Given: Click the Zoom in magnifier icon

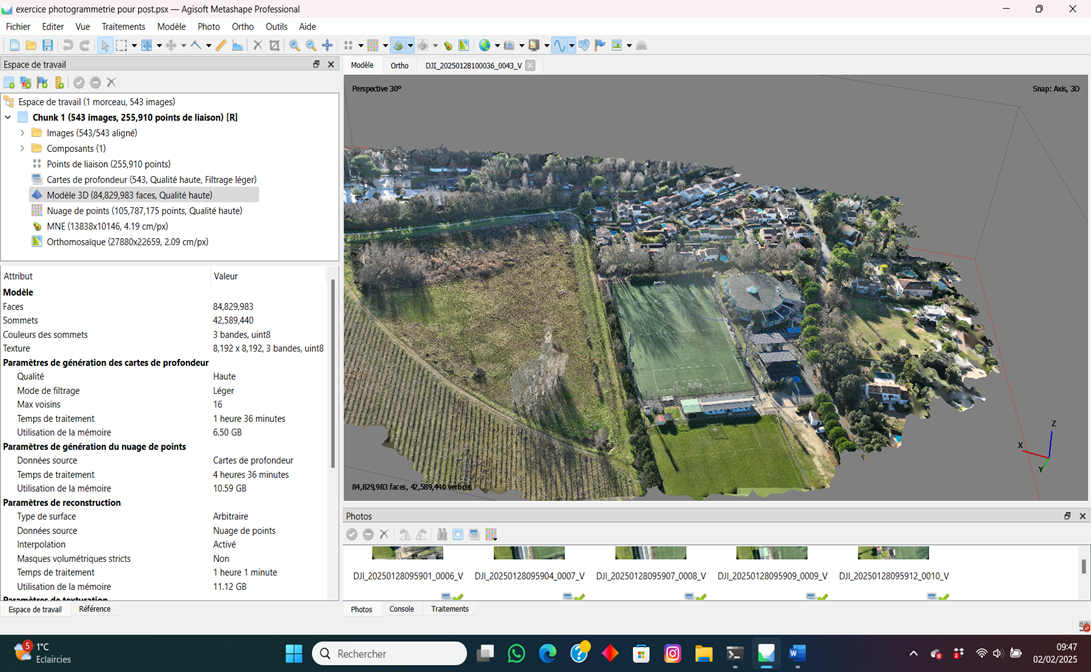Looking at the screenshot, I should 294,45.
